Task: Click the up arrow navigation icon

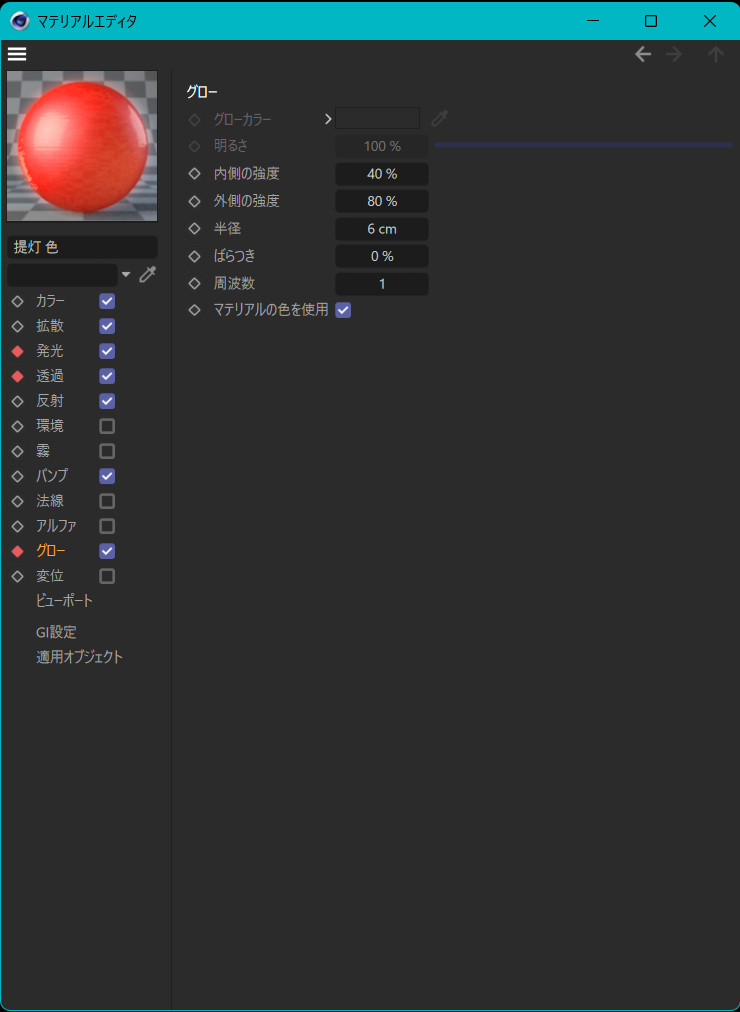Action: tap(715, 54)
